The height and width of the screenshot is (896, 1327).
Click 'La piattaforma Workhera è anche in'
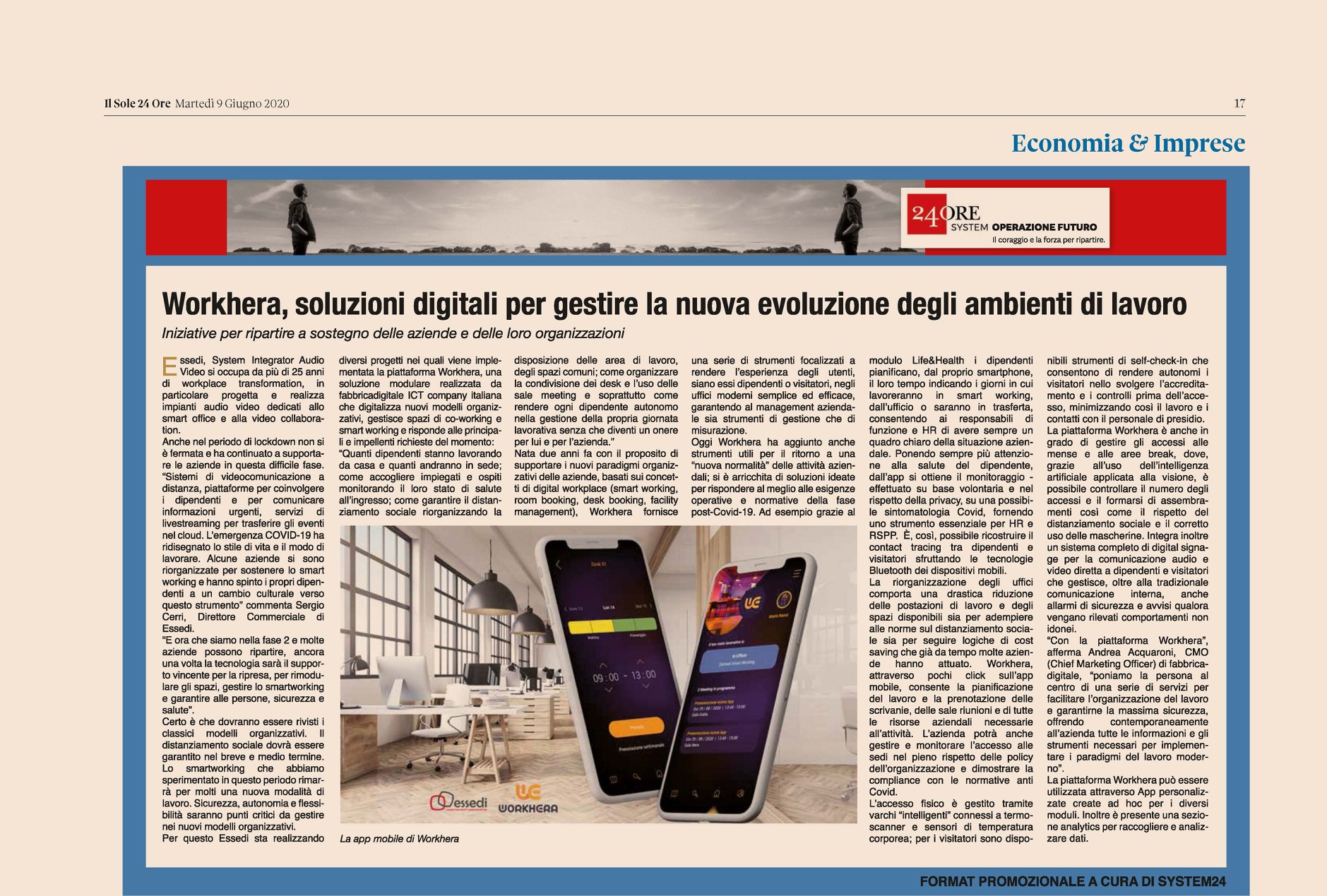click(x=1127, y=430)
